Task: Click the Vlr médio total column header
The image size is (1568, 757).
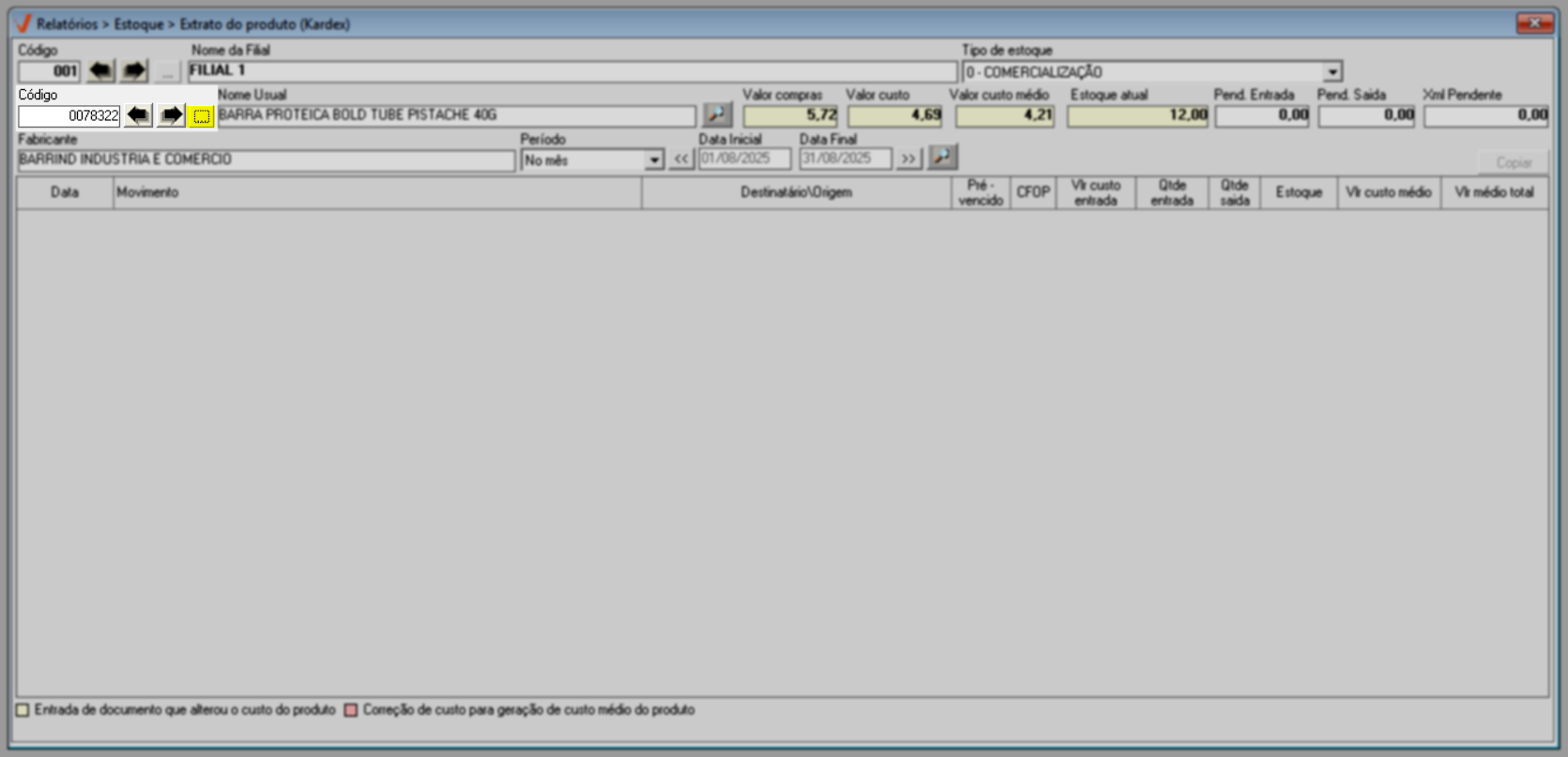Action: pos(1495,192)
